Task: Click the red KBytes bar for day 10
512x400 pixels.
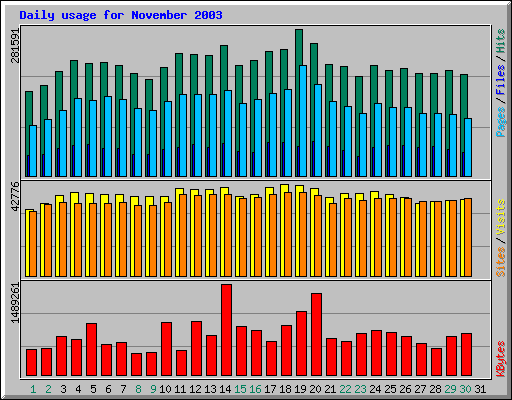Action: [167, 349]
